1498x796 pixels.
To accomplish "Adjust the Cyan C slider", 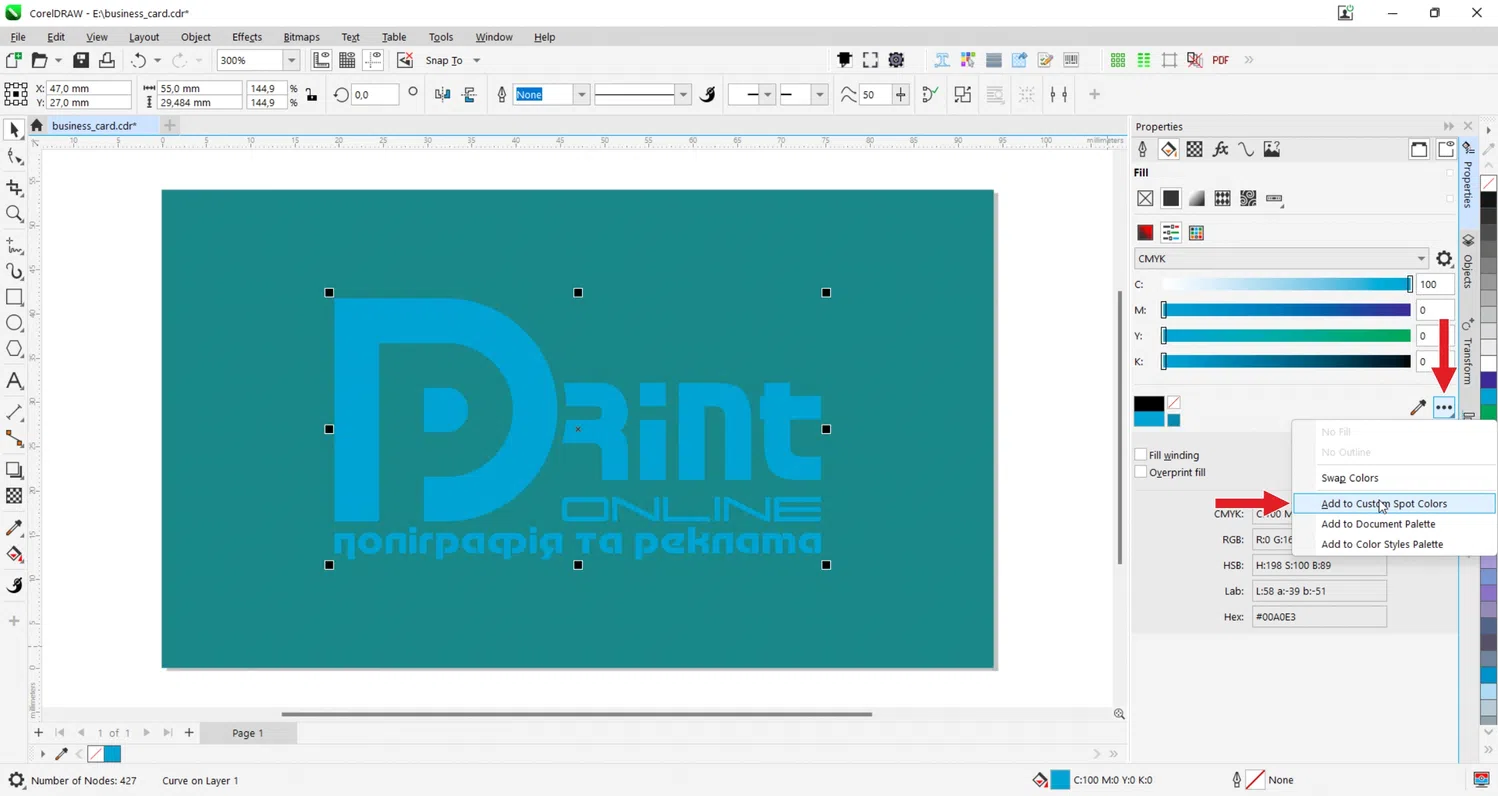I will coord(1286,284).
